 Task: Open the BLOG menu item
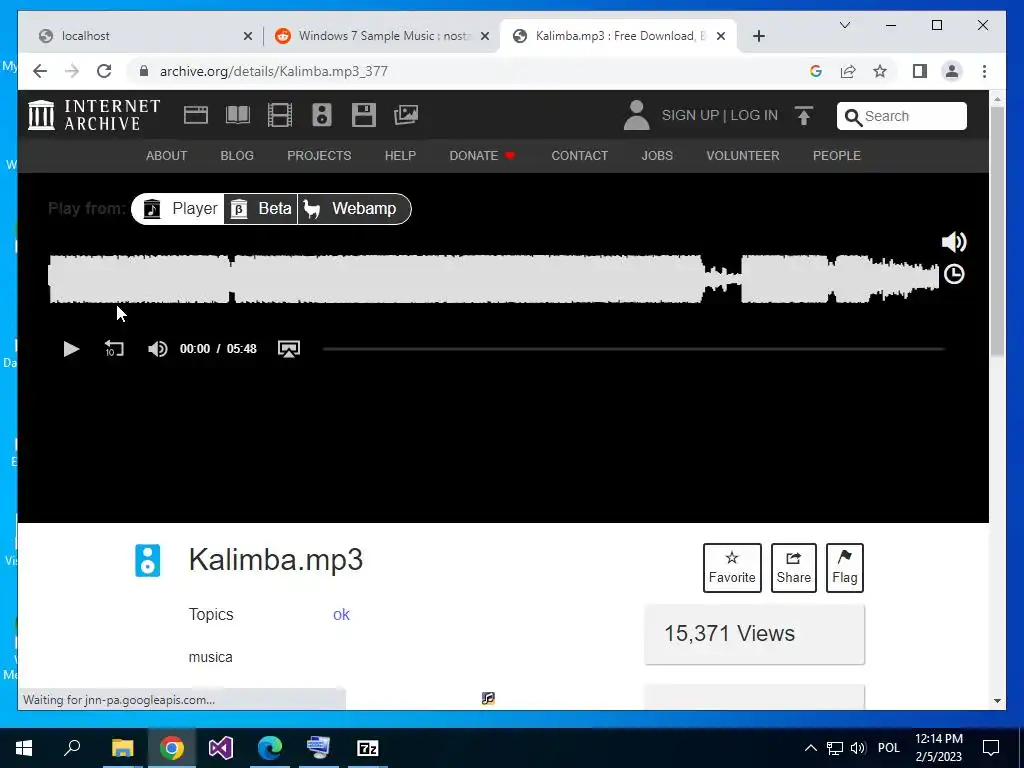[236, 155]
